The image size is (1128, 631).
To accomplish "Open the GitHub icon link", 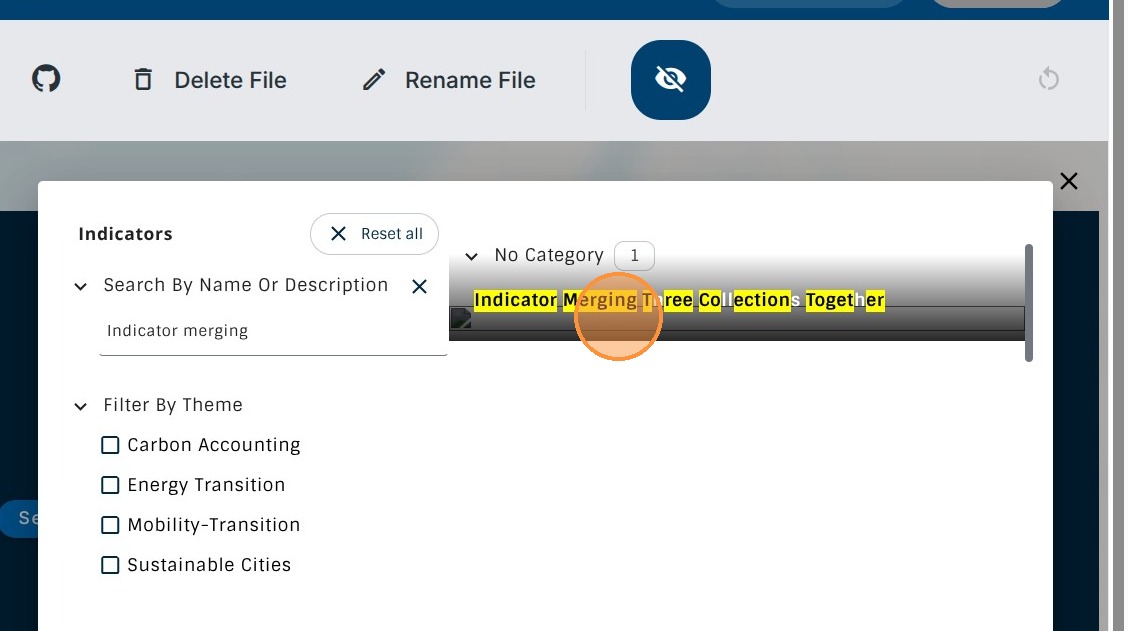I will (46, 79).
